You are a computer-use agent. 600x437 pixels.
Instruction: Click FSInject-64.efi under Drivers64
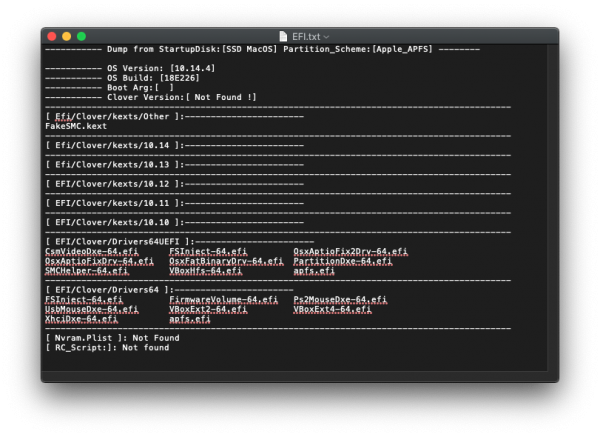coord(84,300)
